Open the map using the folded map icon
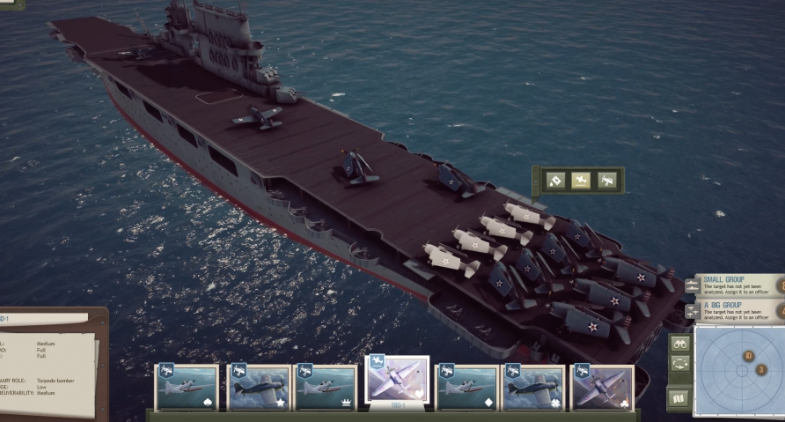The image size is (785, 422). pos(679,399)
